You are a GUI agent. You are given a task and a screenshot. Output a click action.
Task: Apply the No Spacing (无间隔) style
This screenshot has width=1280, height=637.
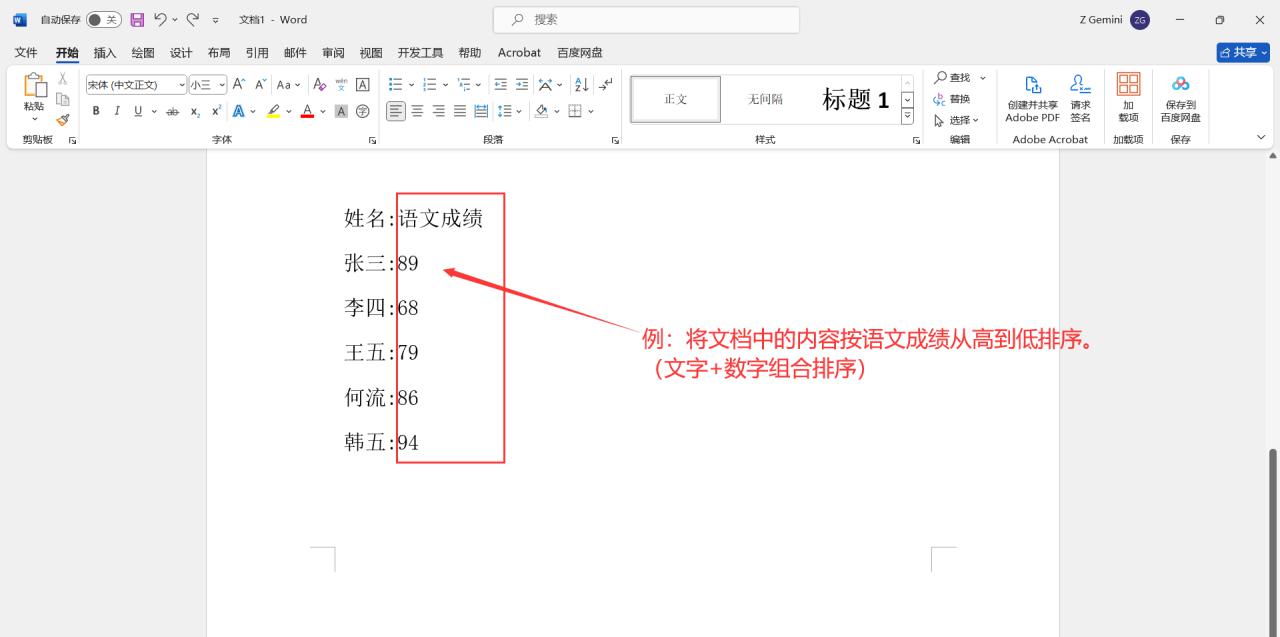(x=765, y=99)
